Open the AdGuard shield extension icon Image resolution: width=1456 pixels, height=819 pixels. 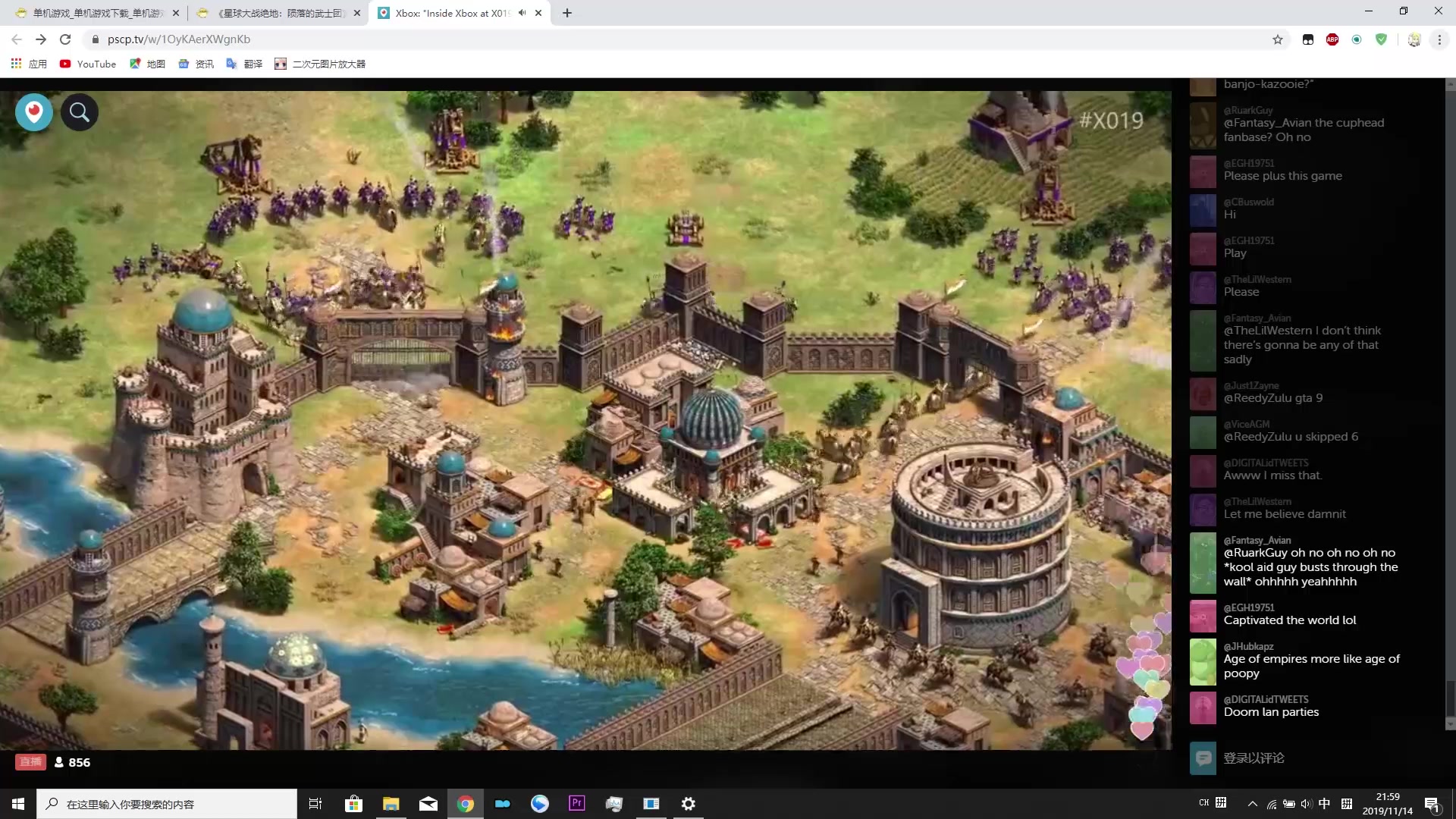tap(1381, 39)
